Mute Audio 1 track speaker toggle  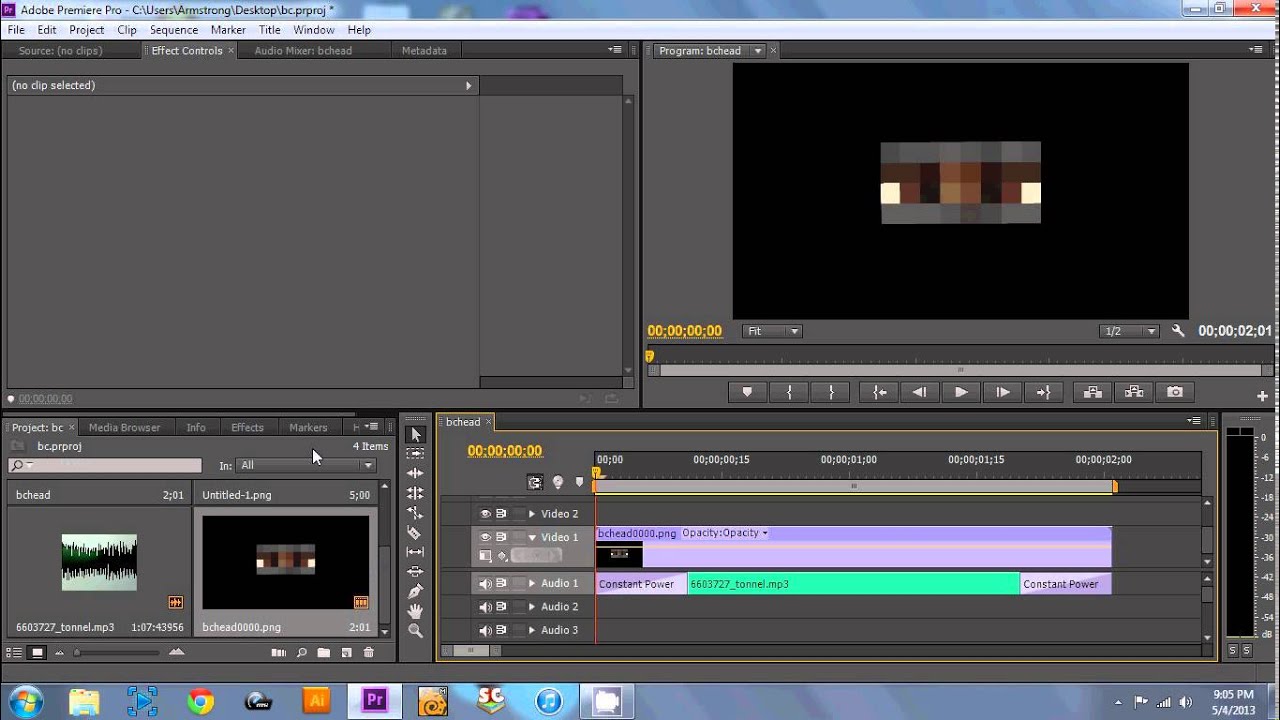(x=485, y=584)
